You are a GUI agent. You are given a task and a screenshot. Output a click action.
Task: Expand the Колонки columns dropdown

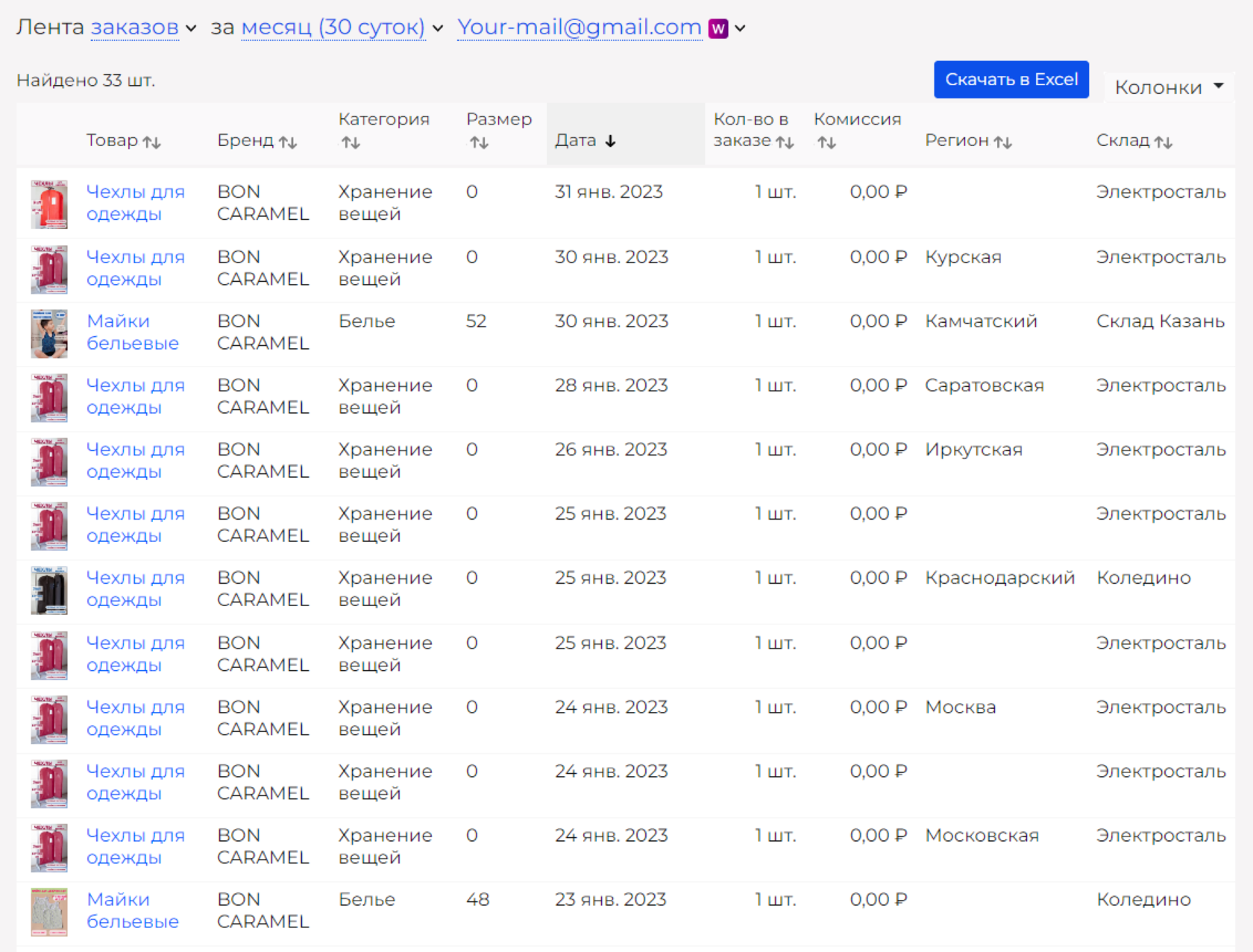tap(1169, 87)
